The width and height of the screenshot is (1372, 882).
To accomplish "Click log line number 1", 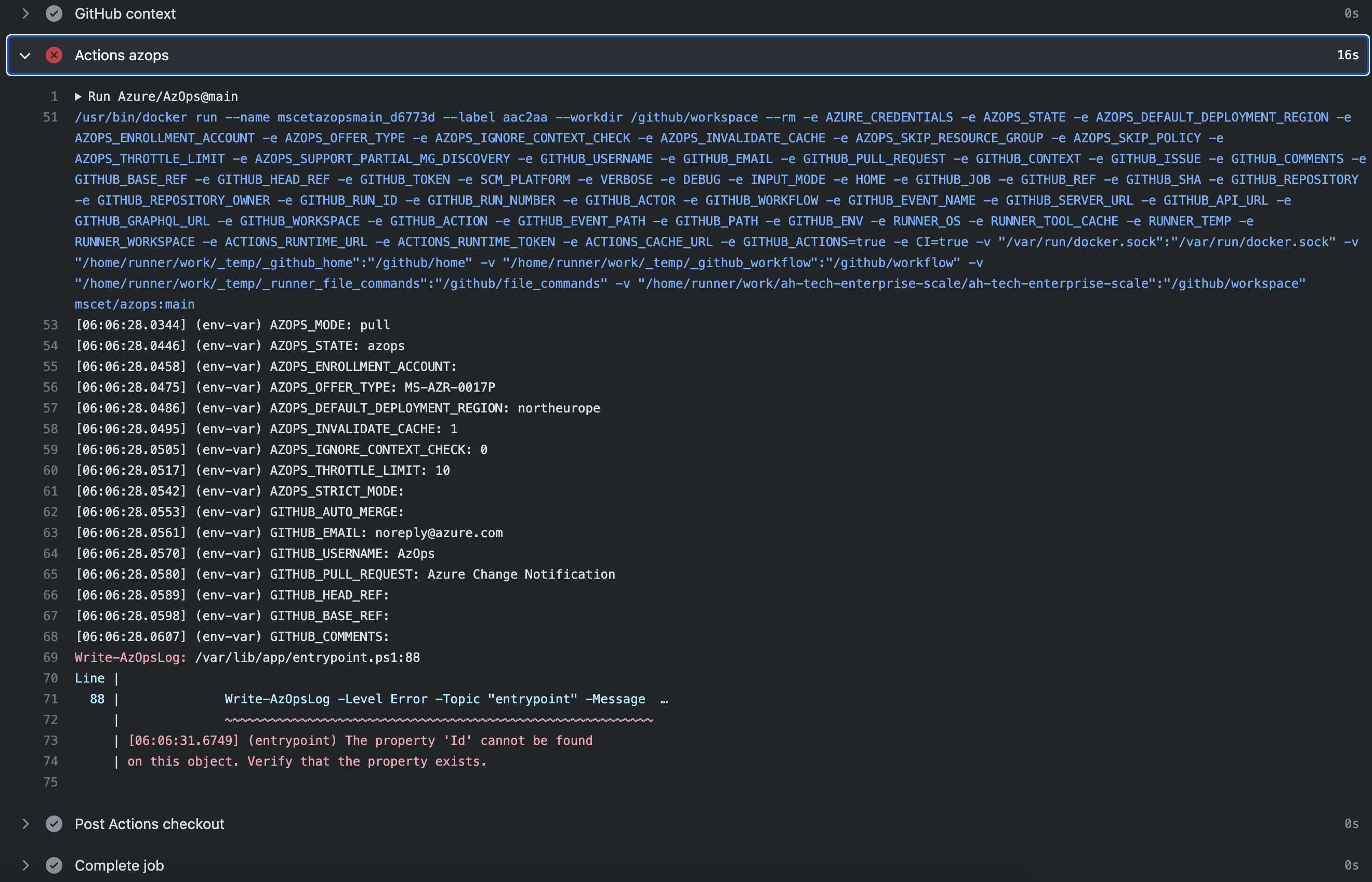I will tap(55, 96).
